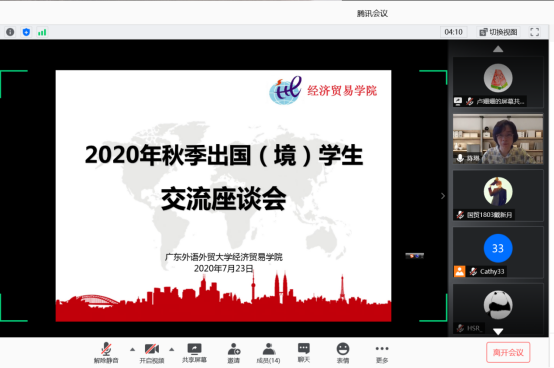Image resolution: width=554 pixels, height=368 pixels.
Task: Unmute the microphone
Action: 106,352
